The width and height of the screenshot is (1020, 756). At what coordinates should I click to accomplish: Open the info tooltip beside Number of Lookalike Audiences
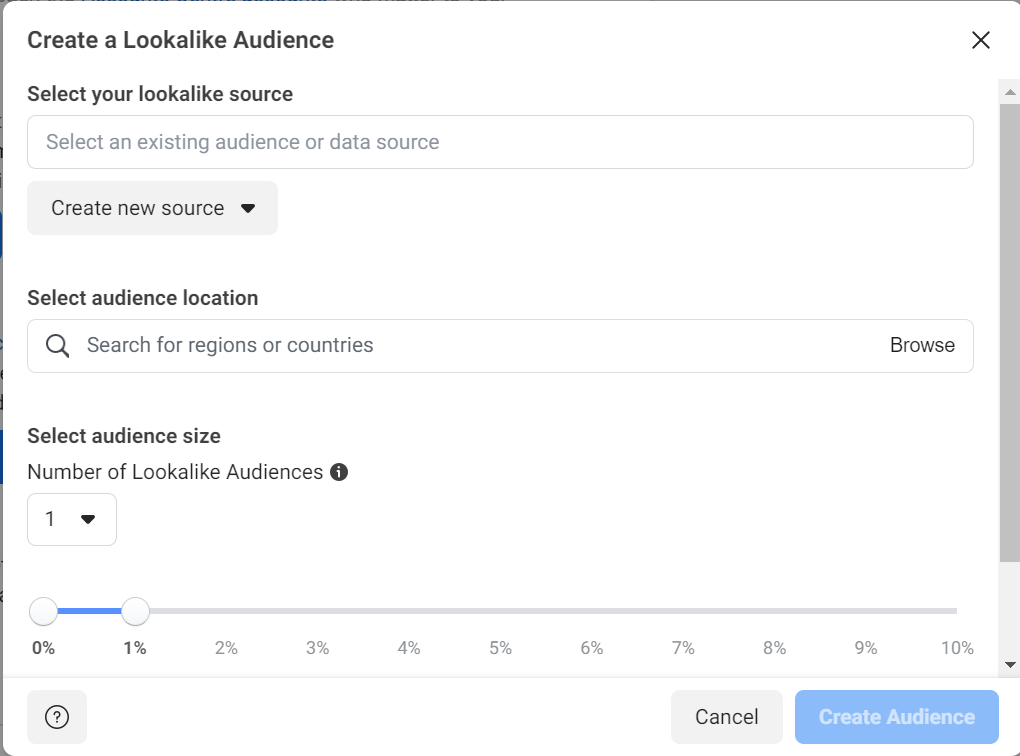[x=338, y=471]
